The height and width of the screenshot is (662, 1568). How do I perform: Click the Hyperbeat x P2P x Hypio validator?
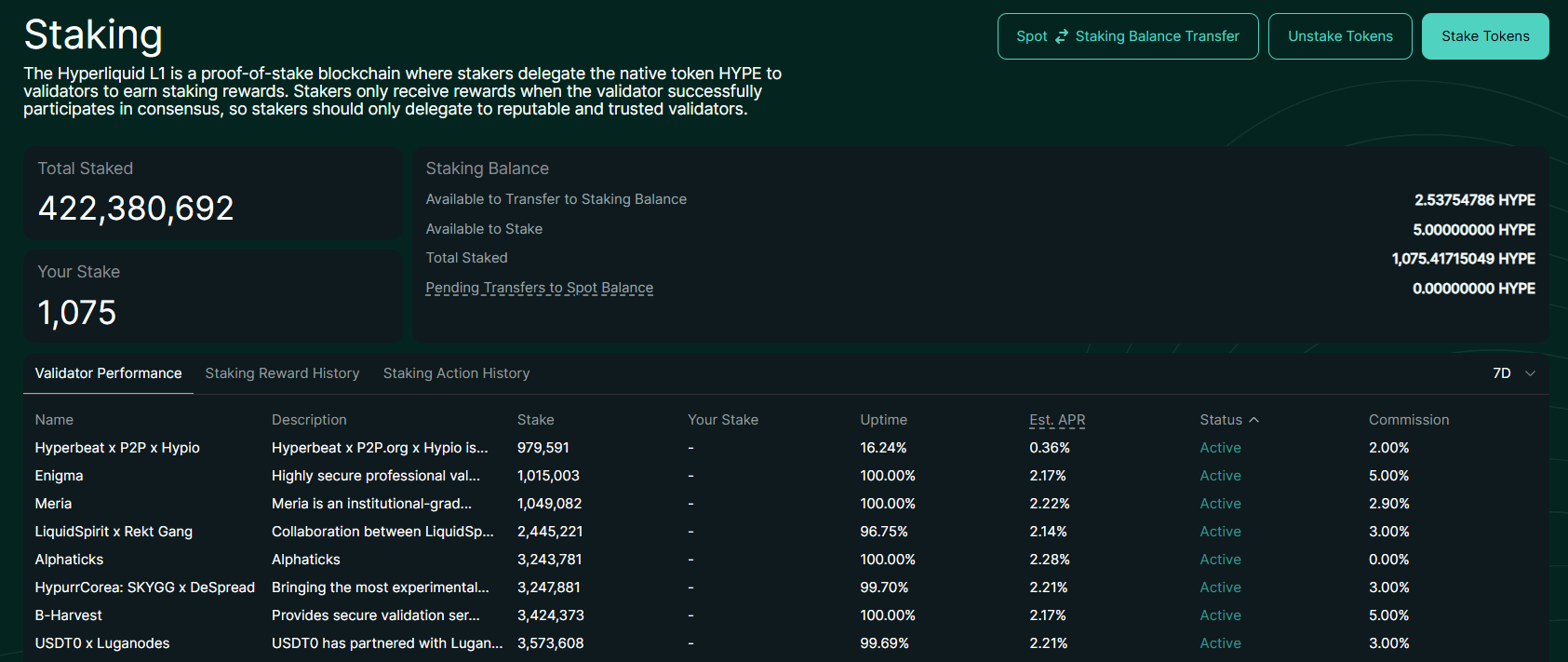(x=117, y=448)
